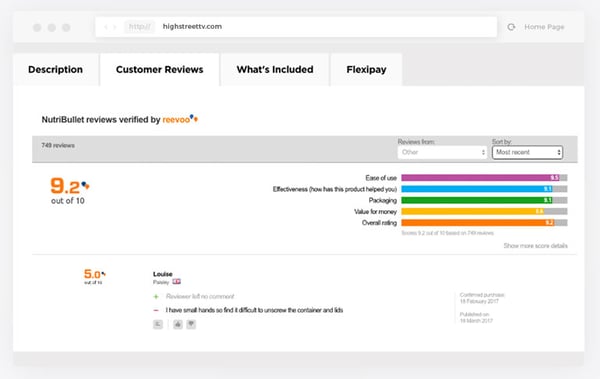This screenshot has height=379, width=600.
Task: Click the browser back arrow
Action: (106, 27)
